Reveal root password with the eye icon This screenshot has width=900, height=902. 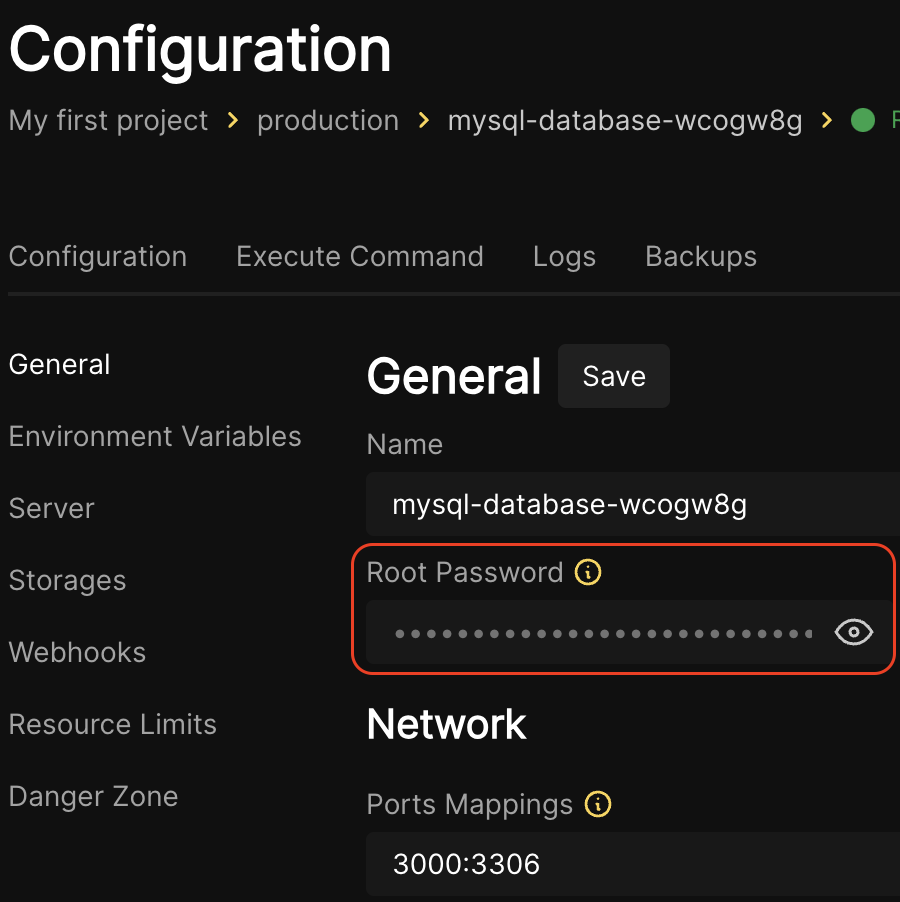tap(853, 632)
